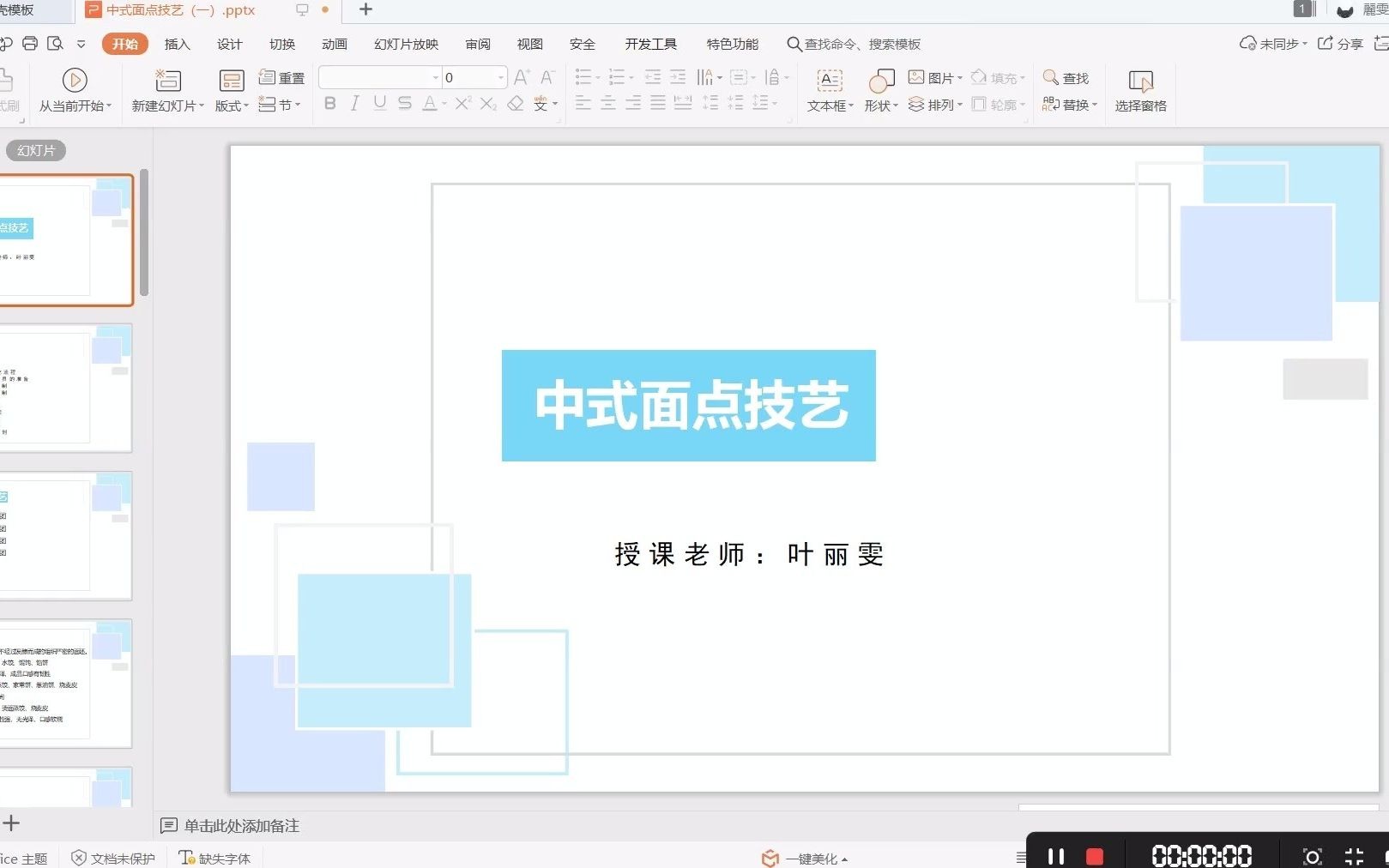Screen dimensions: 1389x868
Task: Toggle italic formatting
Action: [353, 103]
